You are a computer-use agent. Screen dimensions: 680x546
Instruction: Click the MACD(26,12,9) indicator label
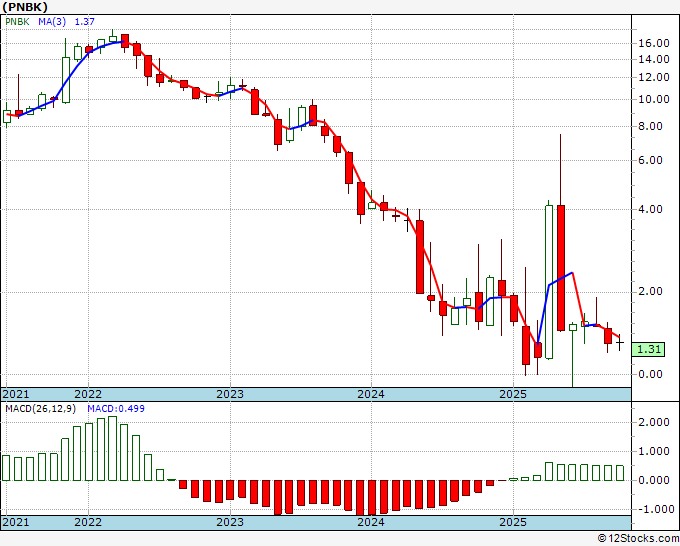[40, 409]
